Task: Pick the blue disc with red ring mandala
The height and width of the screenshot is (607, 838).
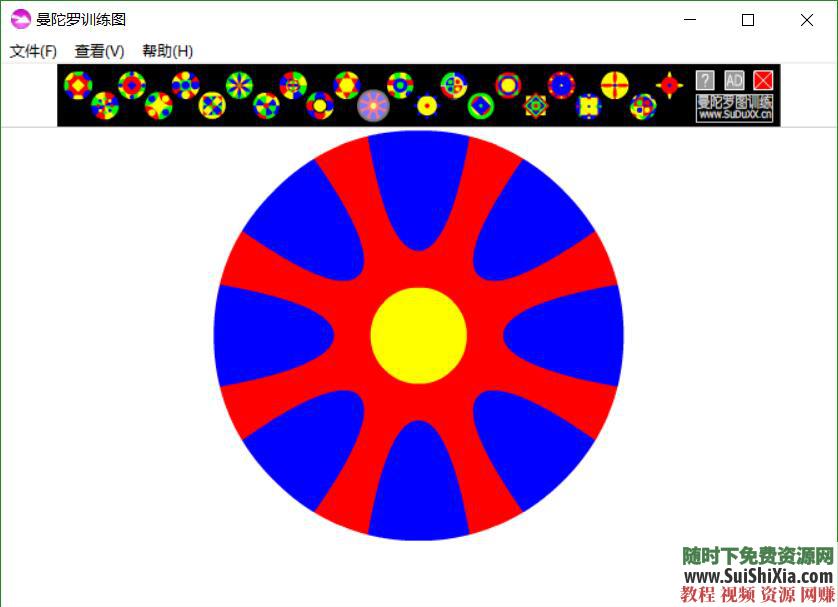Action: [561, 85]
